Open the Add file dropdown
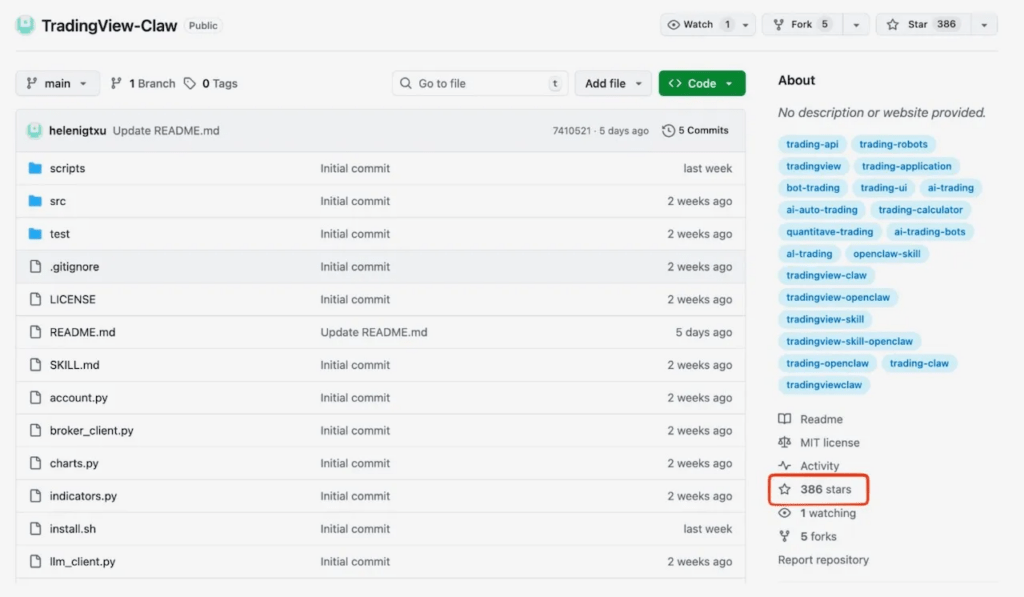 pos(612,84)
